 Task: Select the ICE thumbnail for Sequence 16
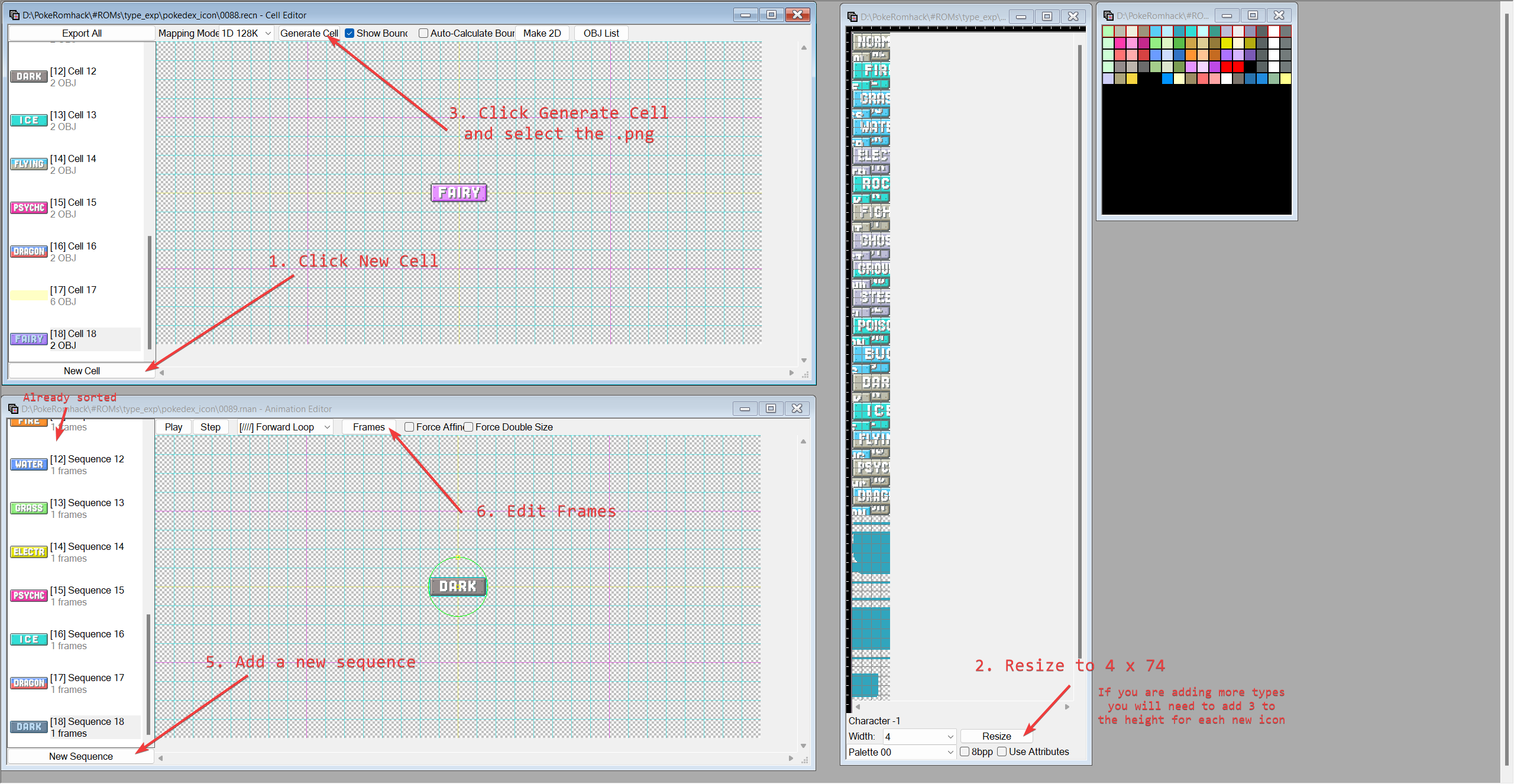click(29, 640)
